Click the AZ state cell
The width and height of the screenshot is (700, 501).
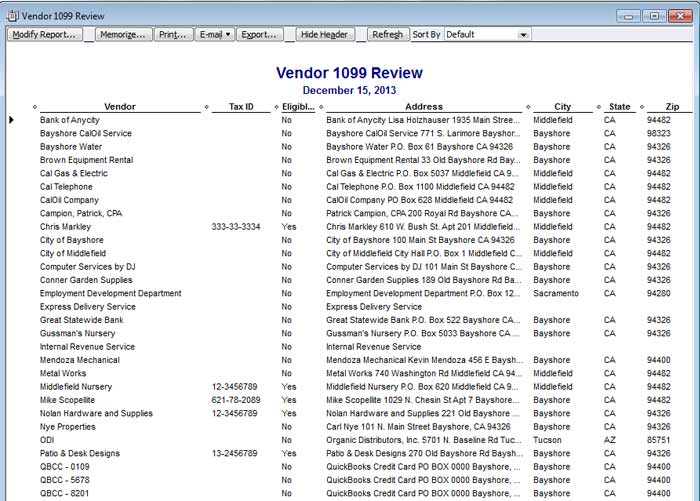pos(610,440)
